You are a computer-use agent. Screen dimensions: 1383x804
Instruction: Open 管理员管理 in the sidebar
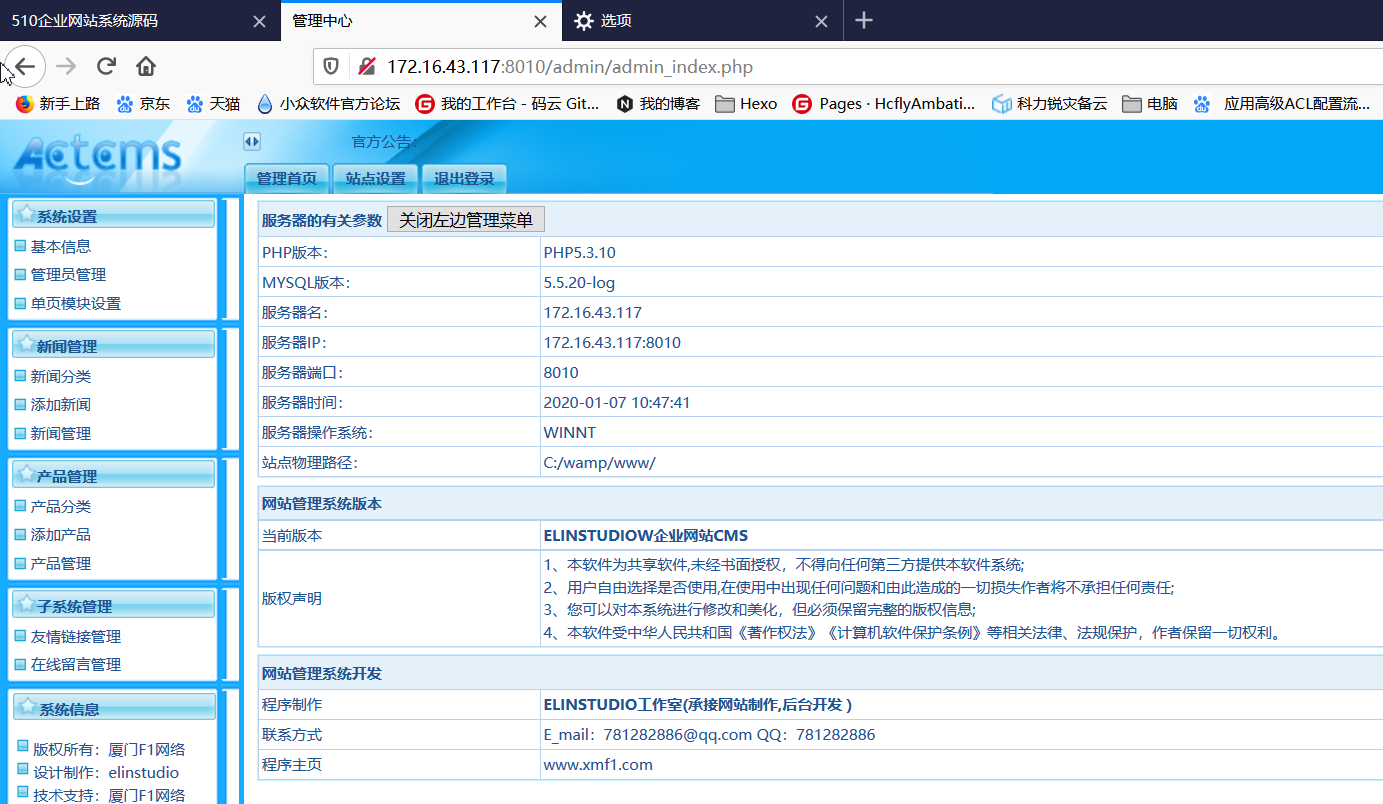(x=68, y=274)
